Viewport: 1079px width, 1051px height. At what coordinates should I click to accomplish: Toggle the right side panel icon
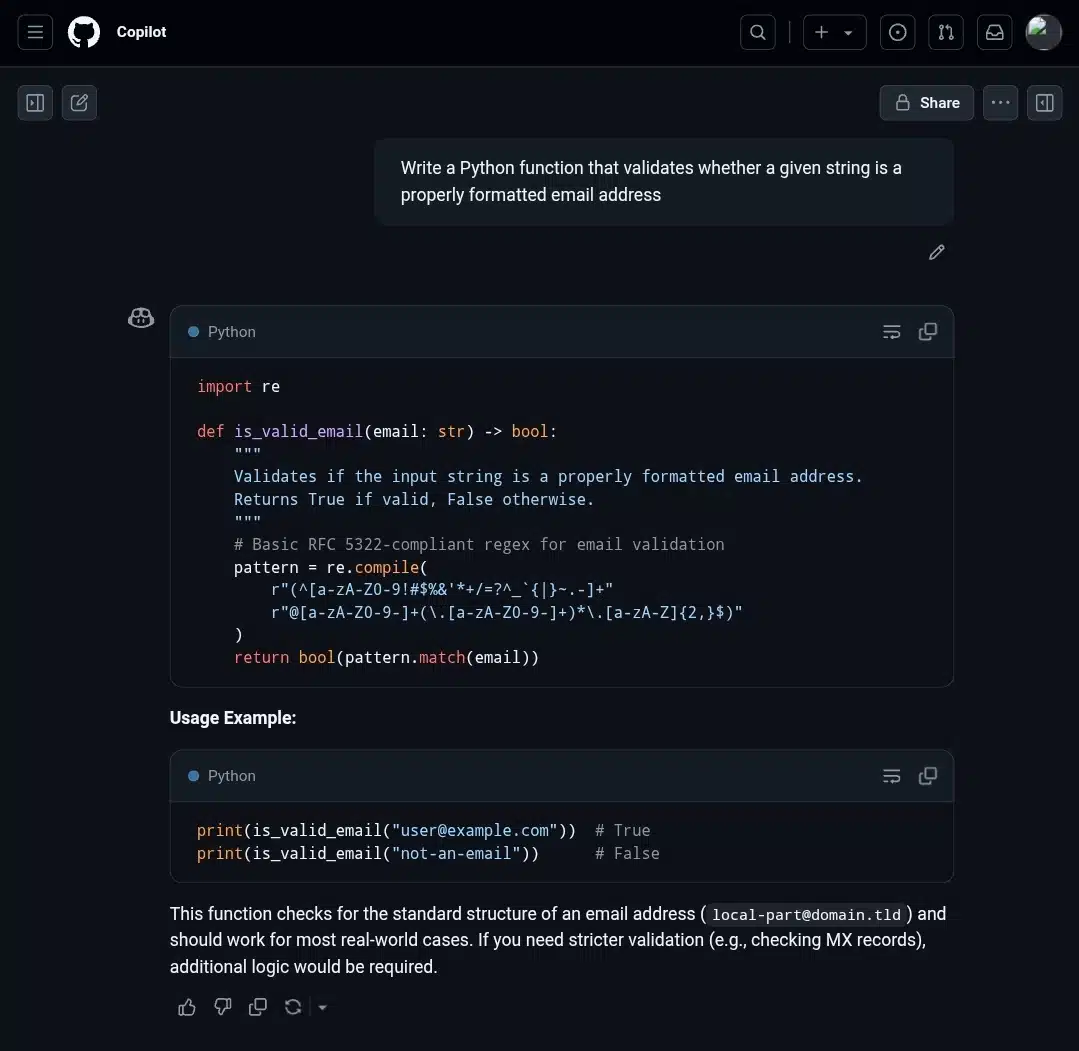point(1044,103)
